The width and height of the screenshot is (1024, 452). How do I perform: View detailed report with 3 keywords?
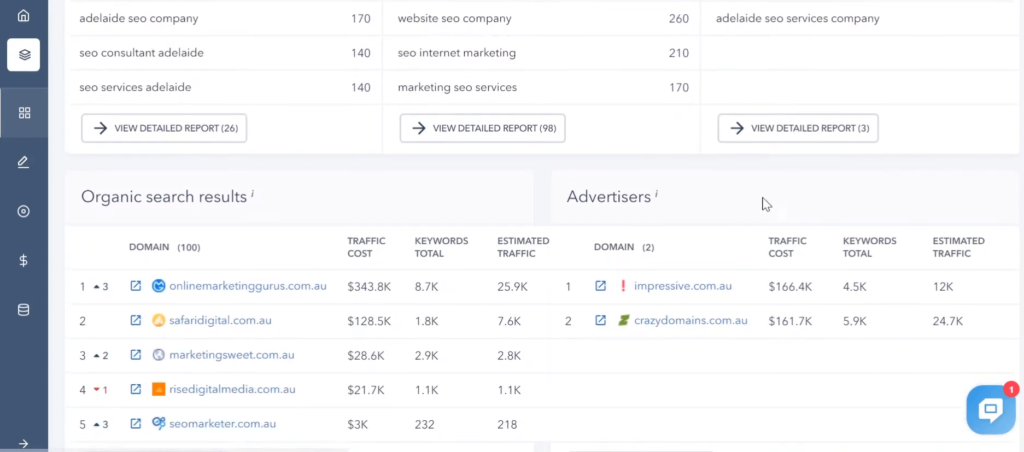[x=798, y=128]
